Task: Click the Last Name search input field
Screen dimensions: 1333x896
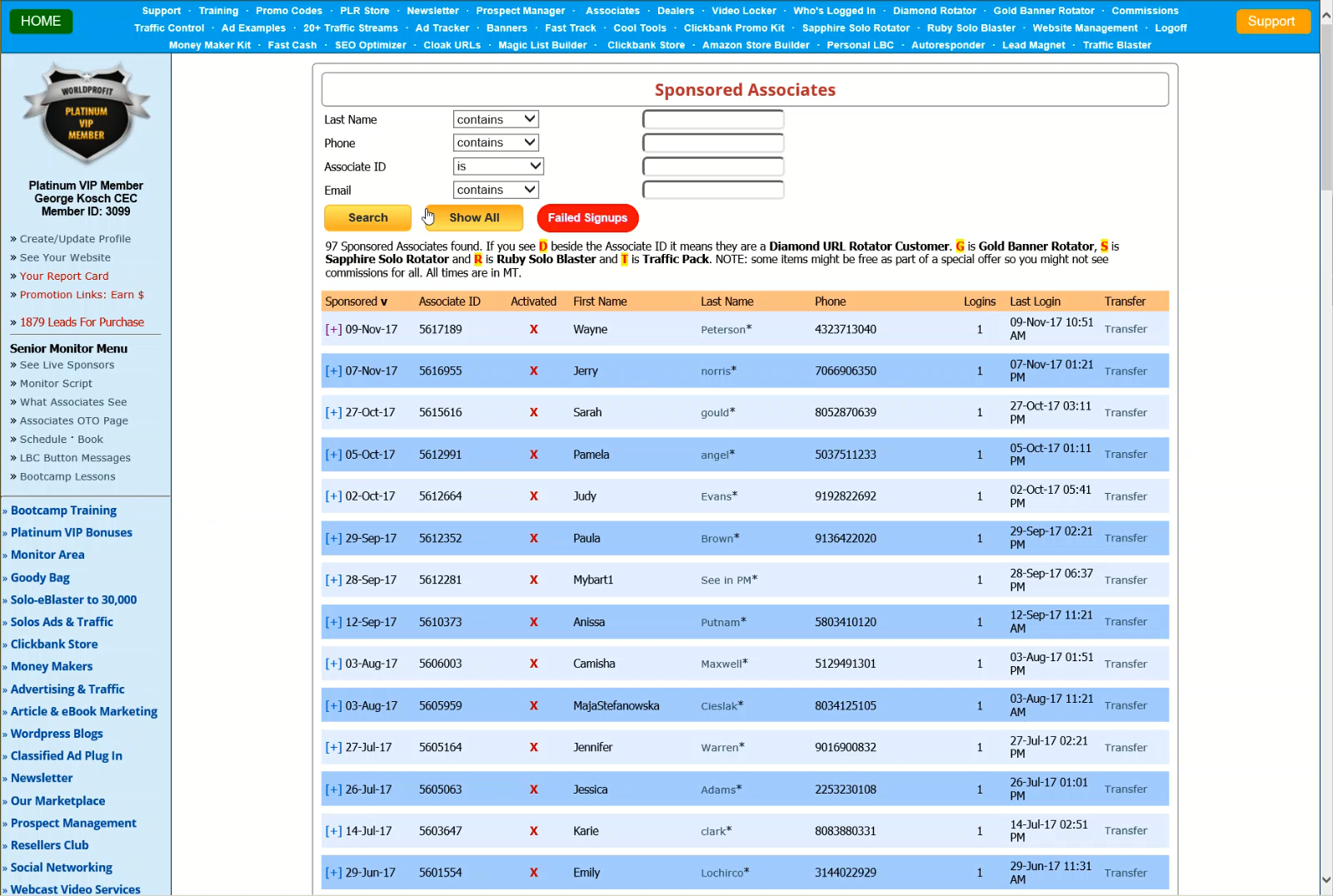Action: point(713,120)
